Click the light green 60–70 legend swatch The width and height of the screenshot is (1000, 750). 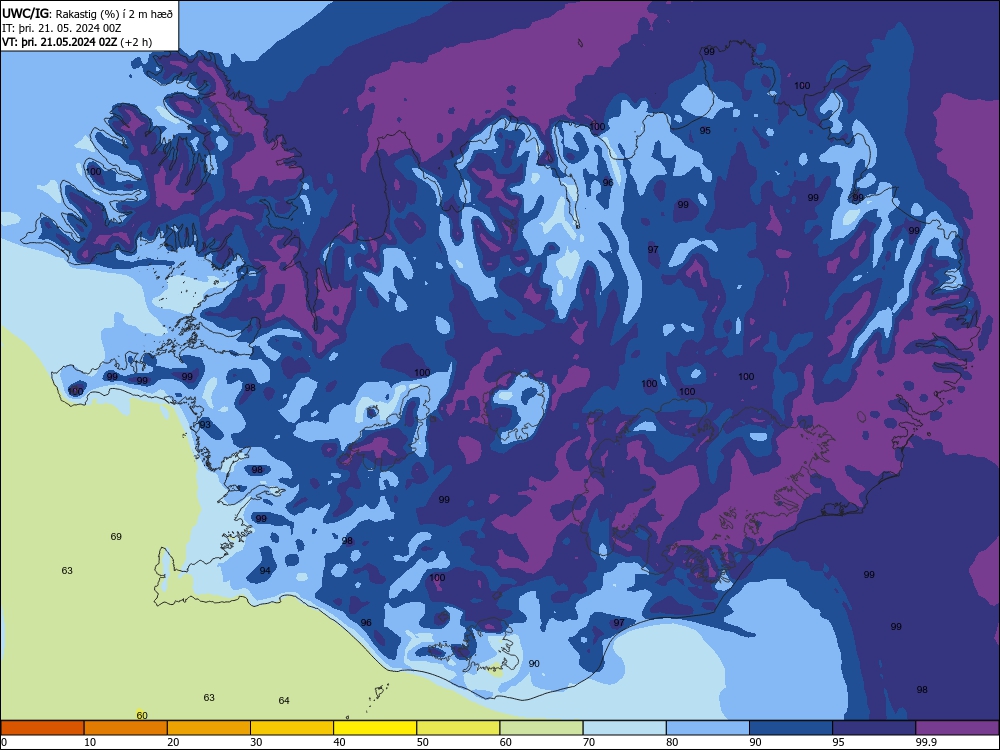pyautogui.click(x=541, y=728)
